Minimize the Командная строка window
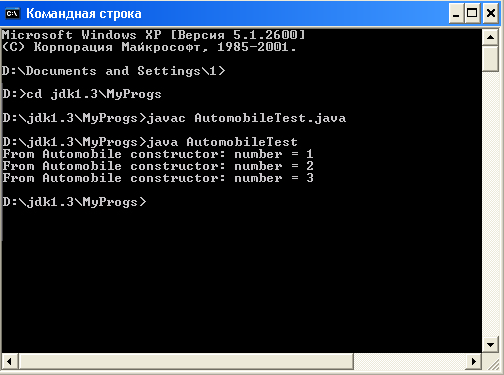This screenshot has height=375, width=504. (456, 14)
